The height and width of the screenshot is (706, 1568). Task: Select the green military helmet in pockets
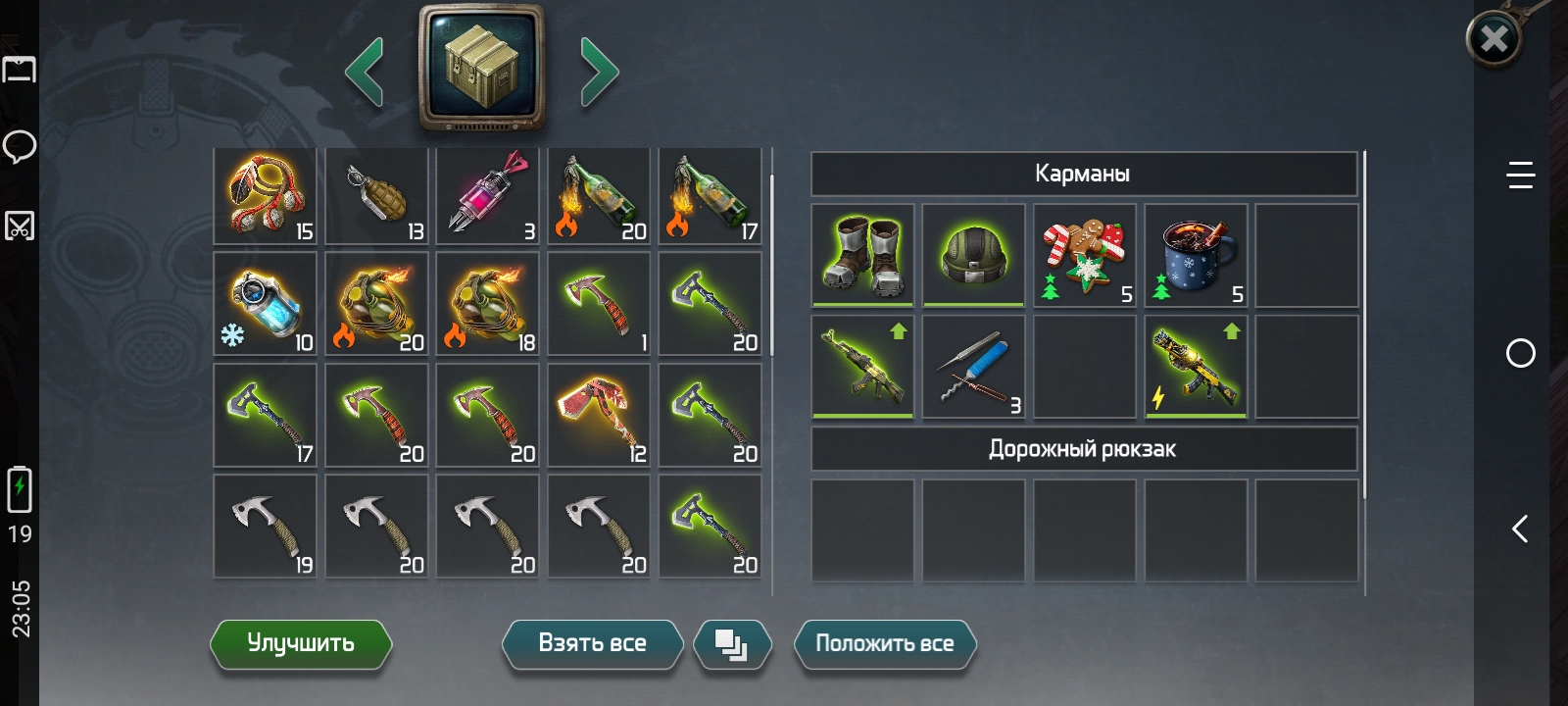pyautogui.click(x=974, y=256)
